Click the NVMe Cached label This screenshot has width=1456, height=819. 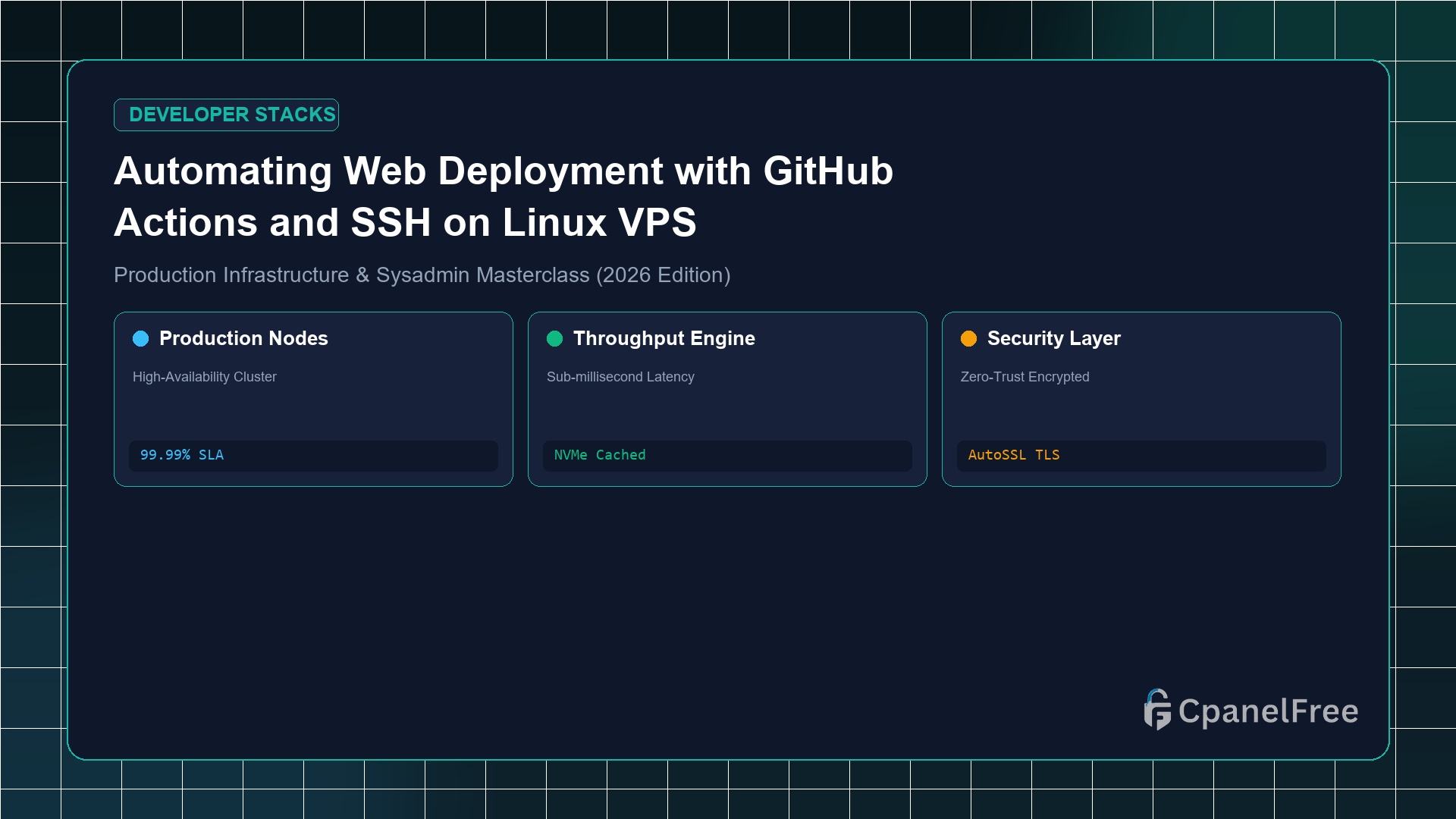600,455
